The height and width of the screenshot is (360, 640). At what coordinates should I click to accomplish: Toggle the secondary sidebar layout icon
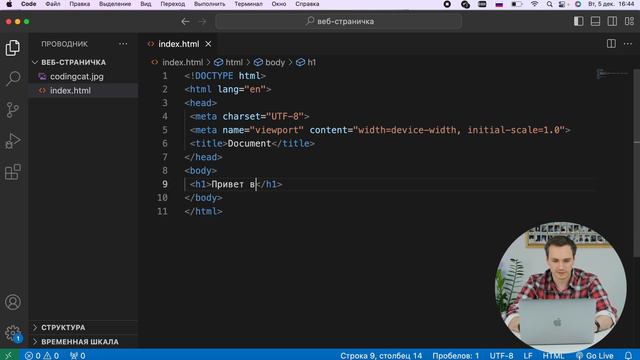coord(612,21)
